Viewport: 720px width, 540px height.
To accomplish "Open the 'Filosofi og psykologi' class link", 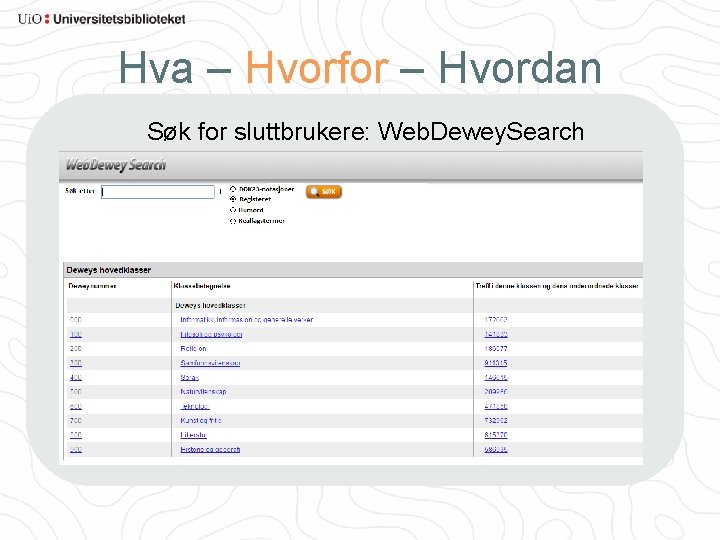I will tap(211, 334).
